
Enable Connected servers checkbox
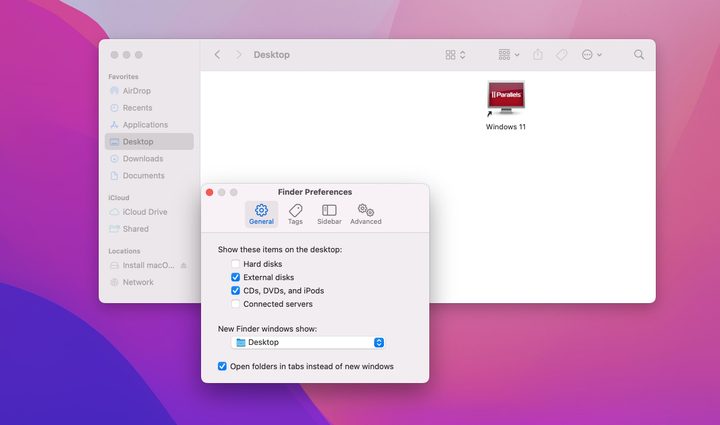[x=236, y=304]
